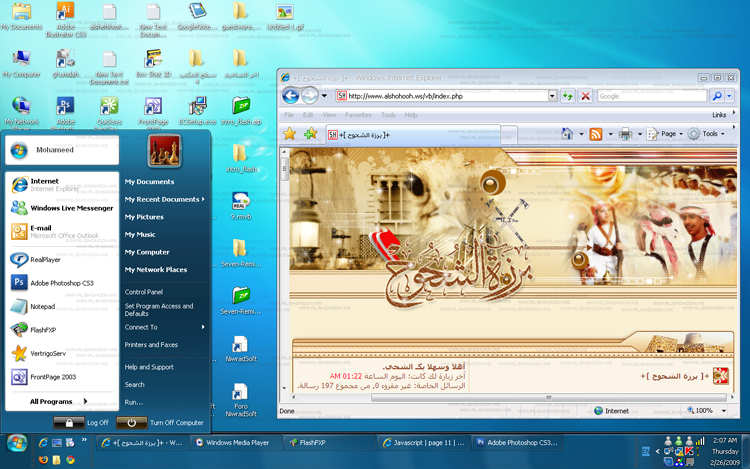Open the Page menu dropdown in IE
The image size is (750, 469).
coord(665,134)
